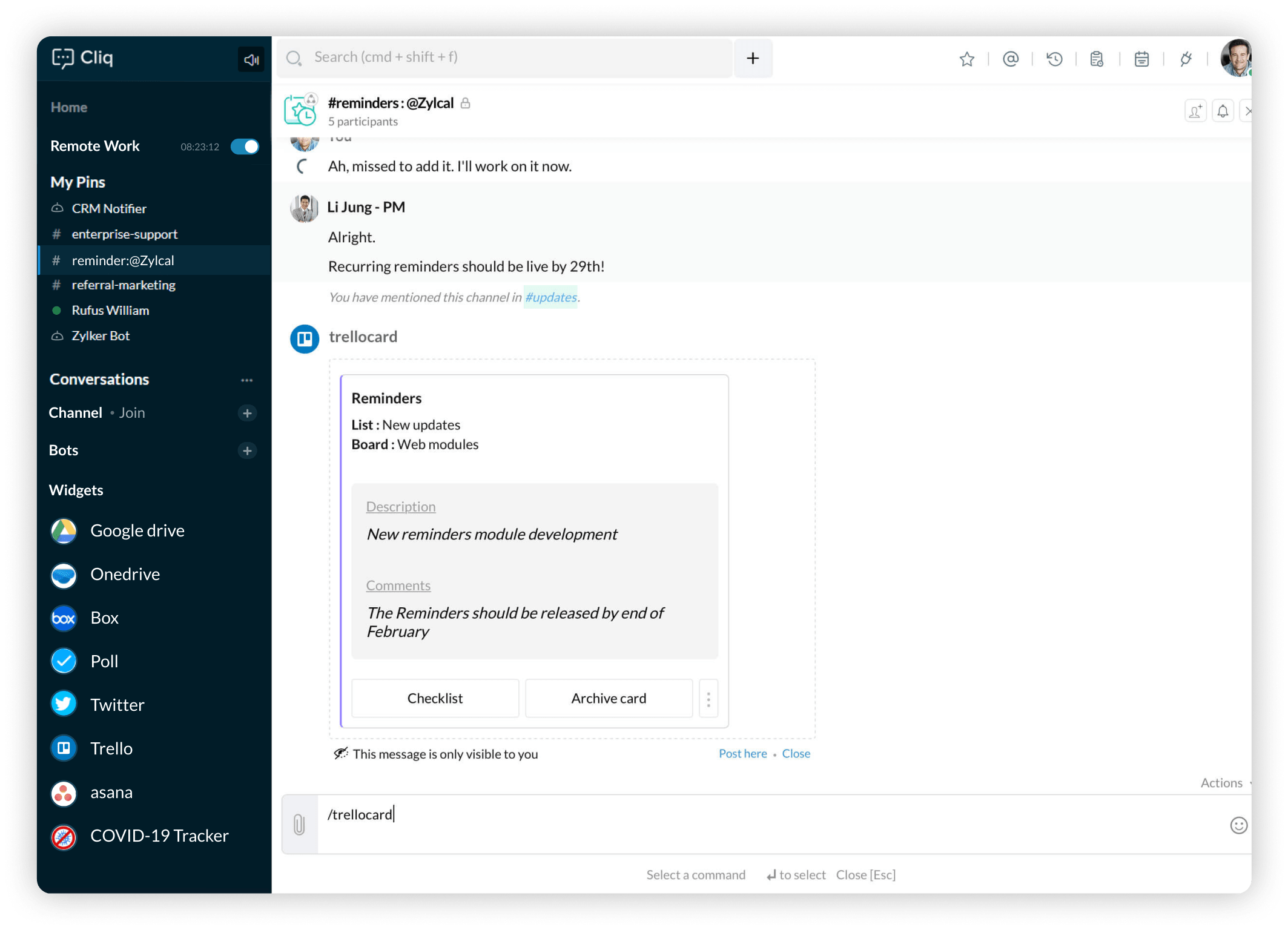1288x930 pixels.
Task: Click the #reminders channel avatar icon
Action: point(301,110)
